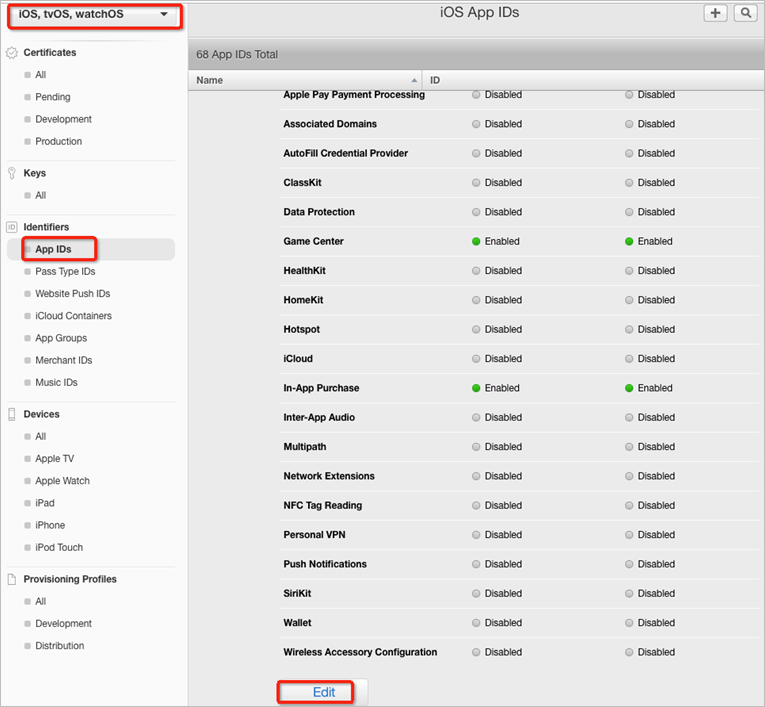Image resolution: width=765 pixels, height=707 pixels.
Task: Select Development under Certificates
Action: [63, 119]
